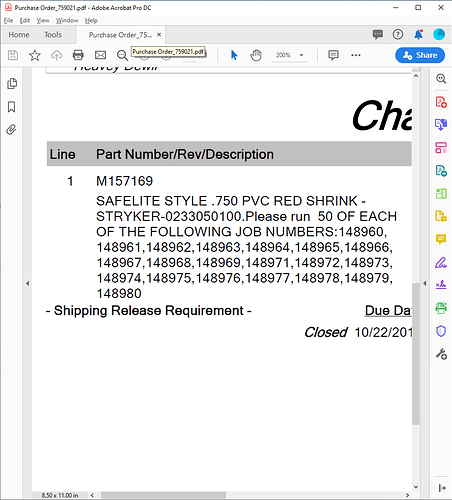Click the horizontal scrollbar left arrow
Viewport: 452px width, 500px height.
click(92, 495)
